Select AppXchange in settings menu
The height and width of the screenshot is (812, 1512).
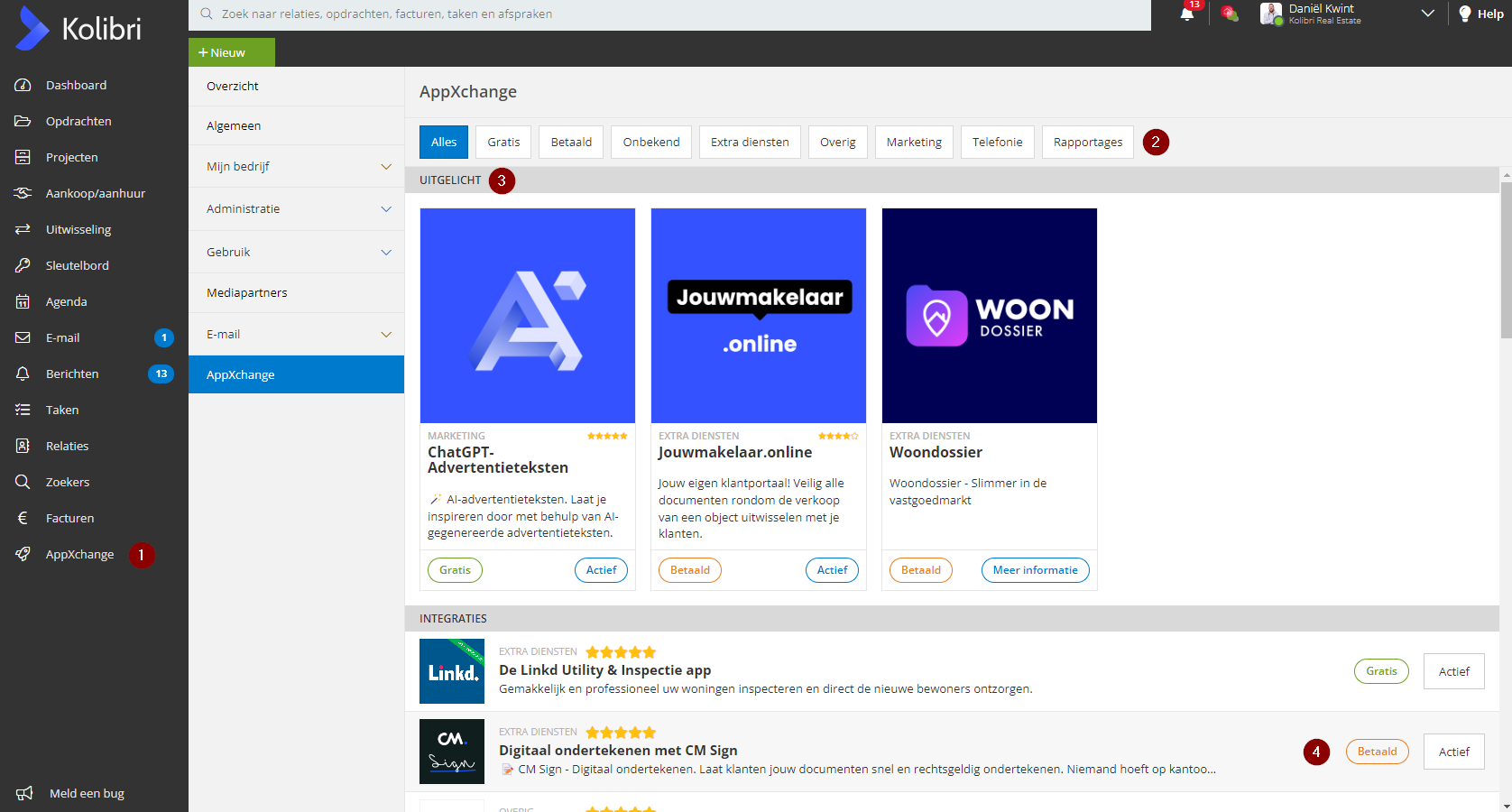point(296,374)
